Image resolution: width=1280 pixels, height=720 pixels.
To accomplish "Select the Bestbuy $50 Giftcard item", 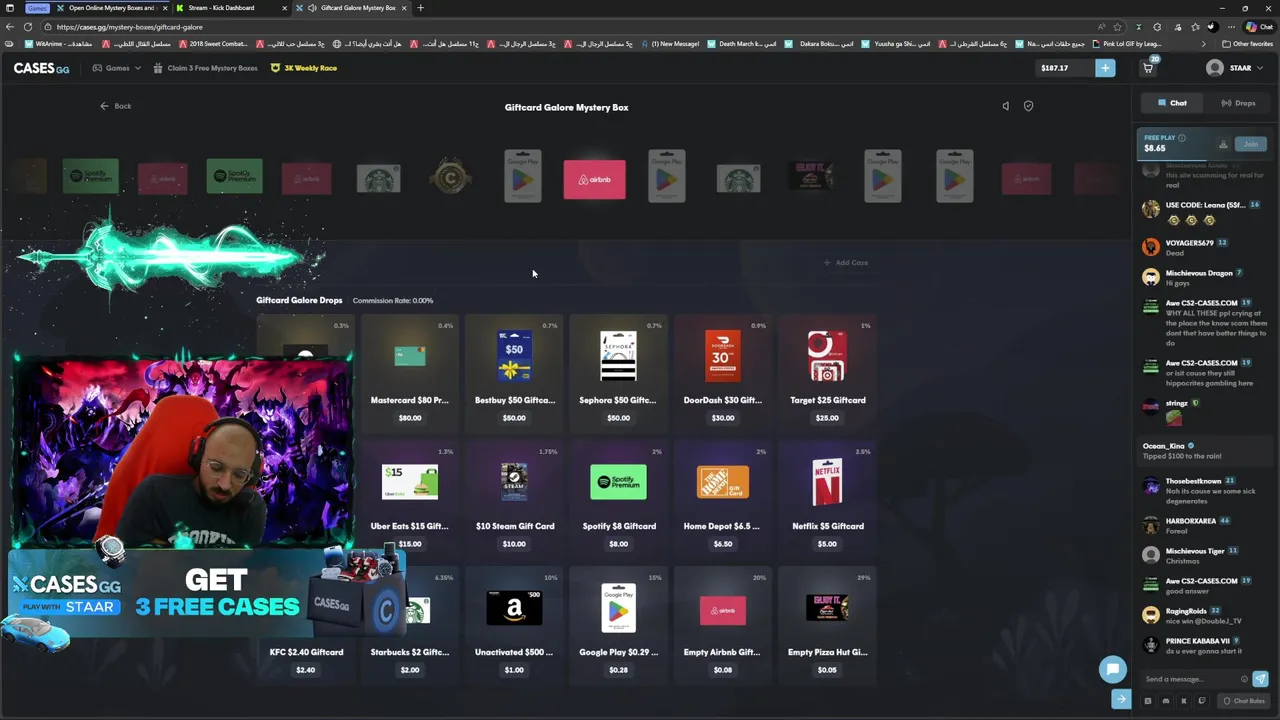I will [514, 375].
